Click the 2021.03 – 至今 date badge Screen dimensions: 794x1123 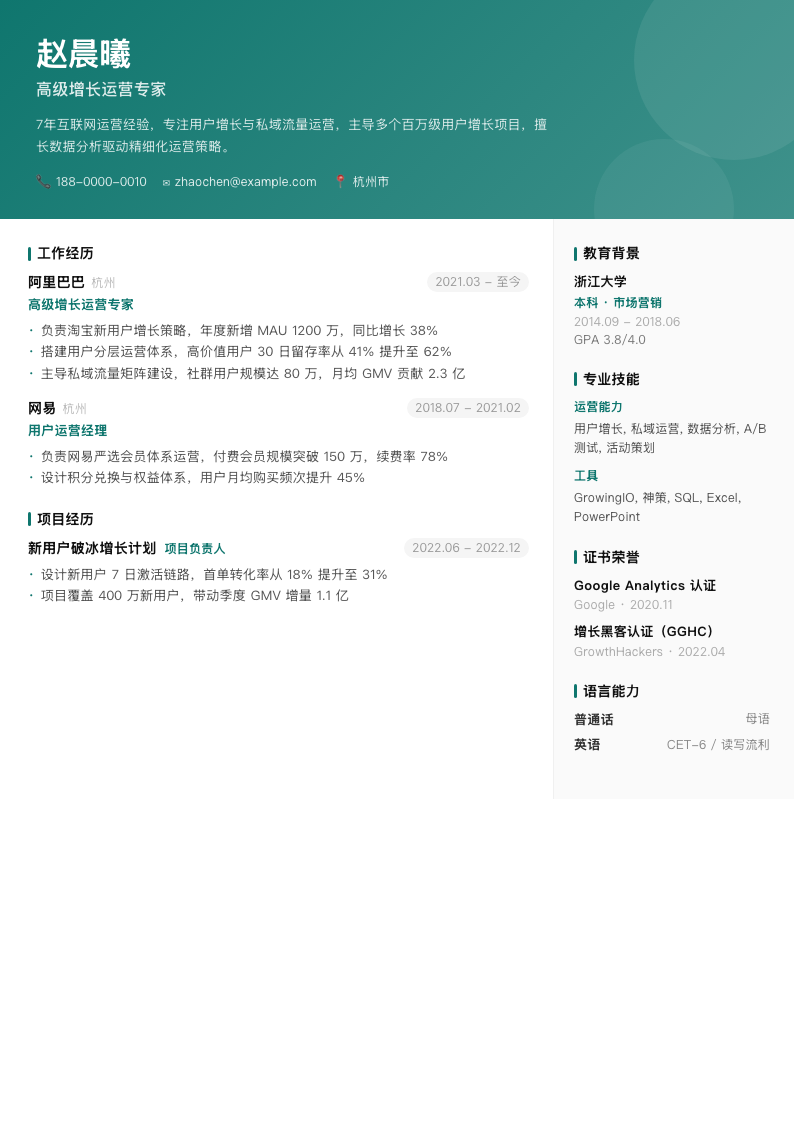(477, 282)
